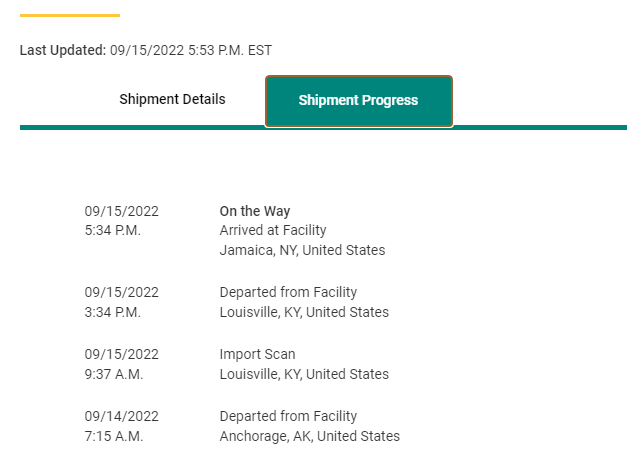Click the yellow accent line at the top
Screen dimensions: 627x459
pos(70,15)
